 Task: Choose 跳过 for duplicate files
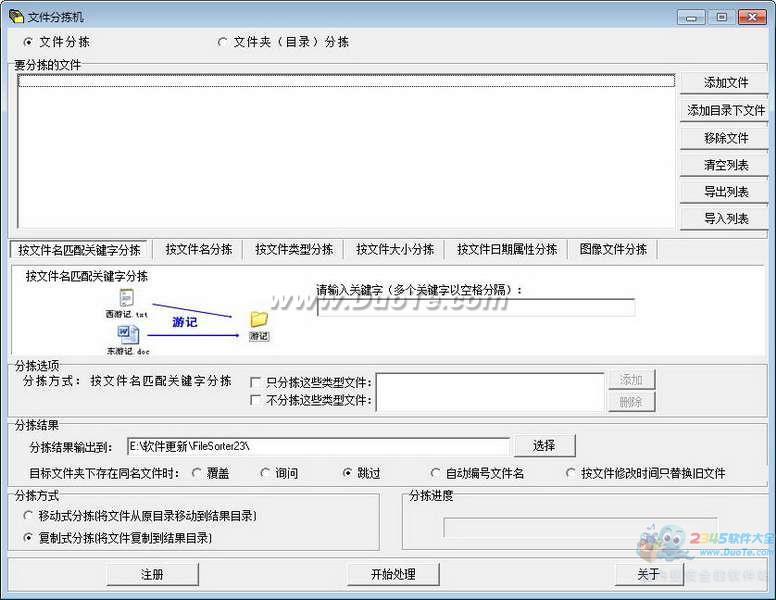pyautogui.click(x=347, y=473)
